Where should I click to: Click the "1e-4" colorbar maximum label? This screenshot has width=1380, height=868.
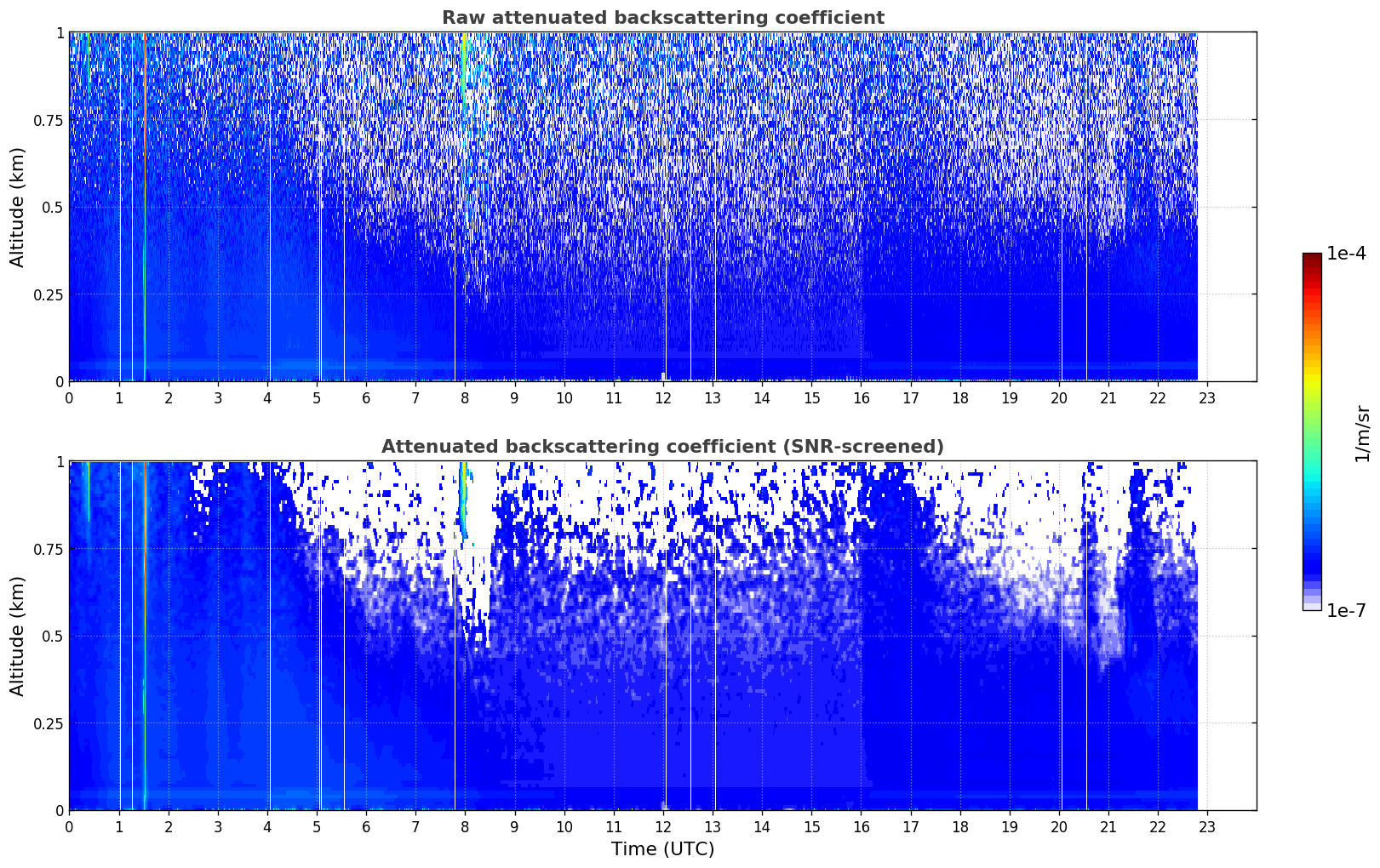pyautogui.click(x=1346, y=254)
